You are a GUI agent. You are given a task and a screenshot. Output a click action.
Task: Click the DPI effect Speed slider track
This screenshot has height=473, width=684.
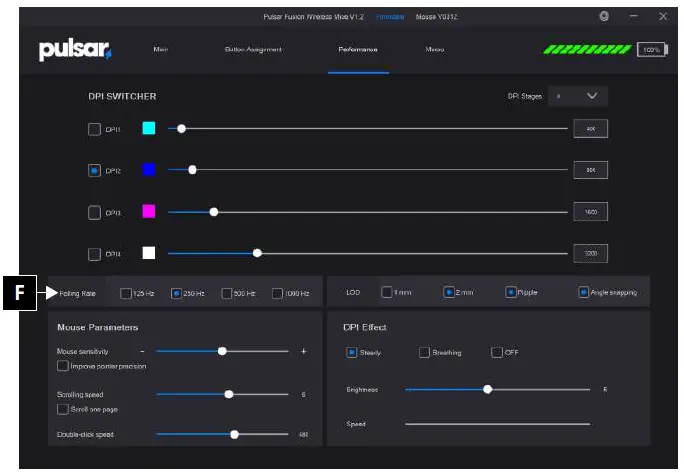tap(497, 424)
